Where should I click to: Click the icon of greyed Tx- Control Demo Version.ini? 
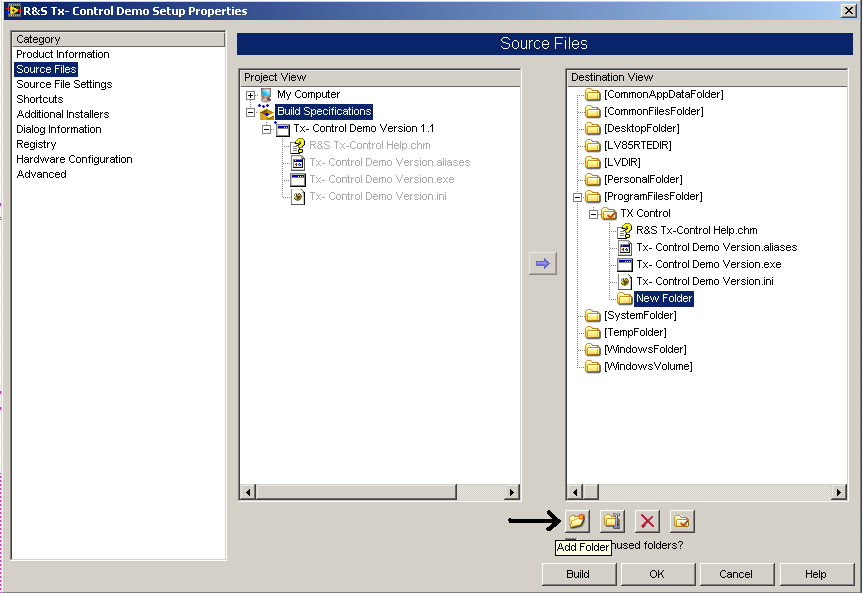[x=298, y=197]
